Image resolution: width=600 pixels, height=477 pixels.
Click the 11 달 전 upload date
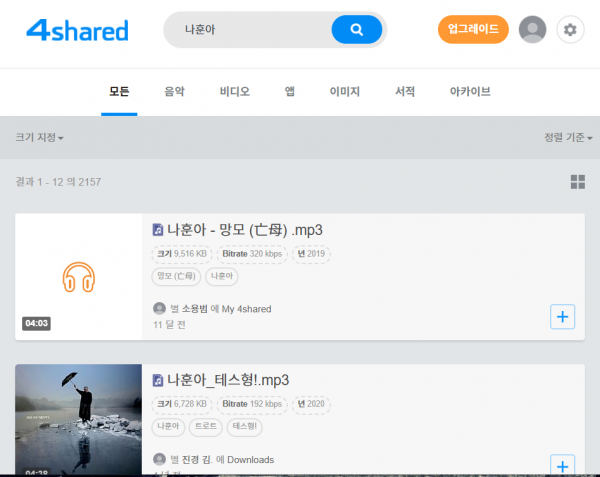tap(170, 325)
